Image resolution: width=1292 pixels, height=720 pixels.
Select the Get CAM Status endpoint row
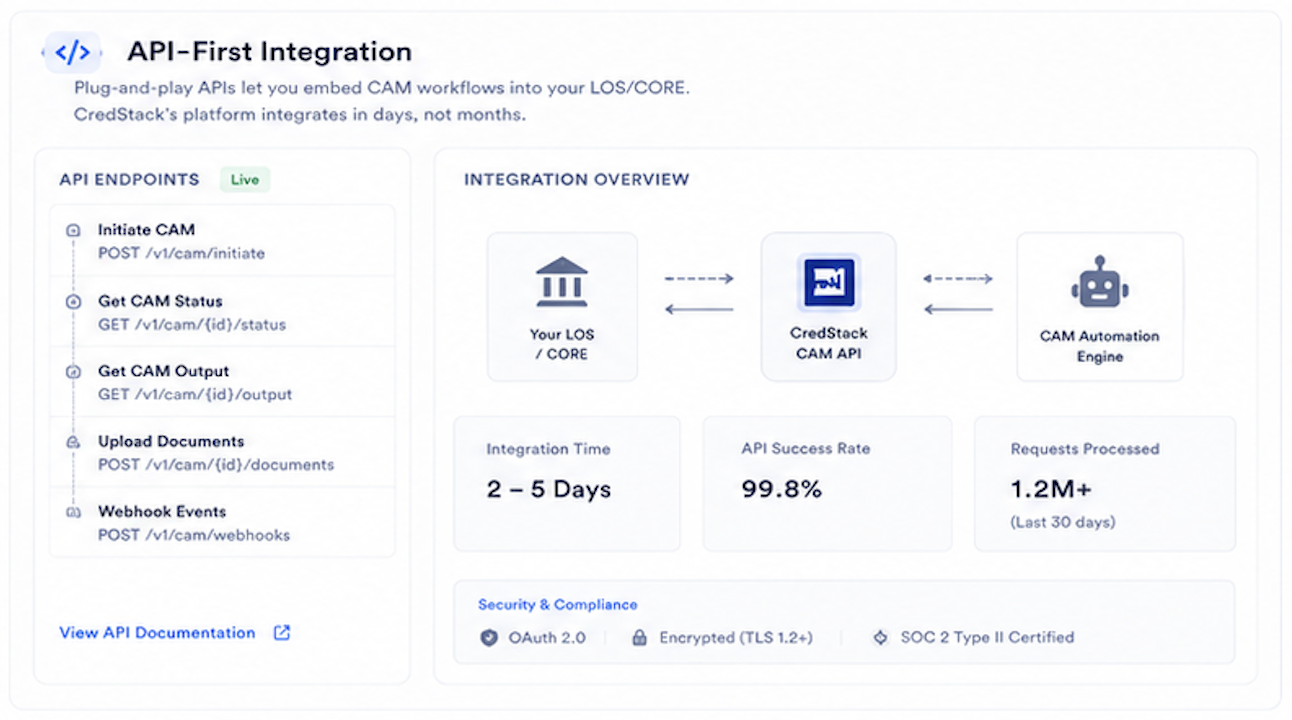click(222, 312)
